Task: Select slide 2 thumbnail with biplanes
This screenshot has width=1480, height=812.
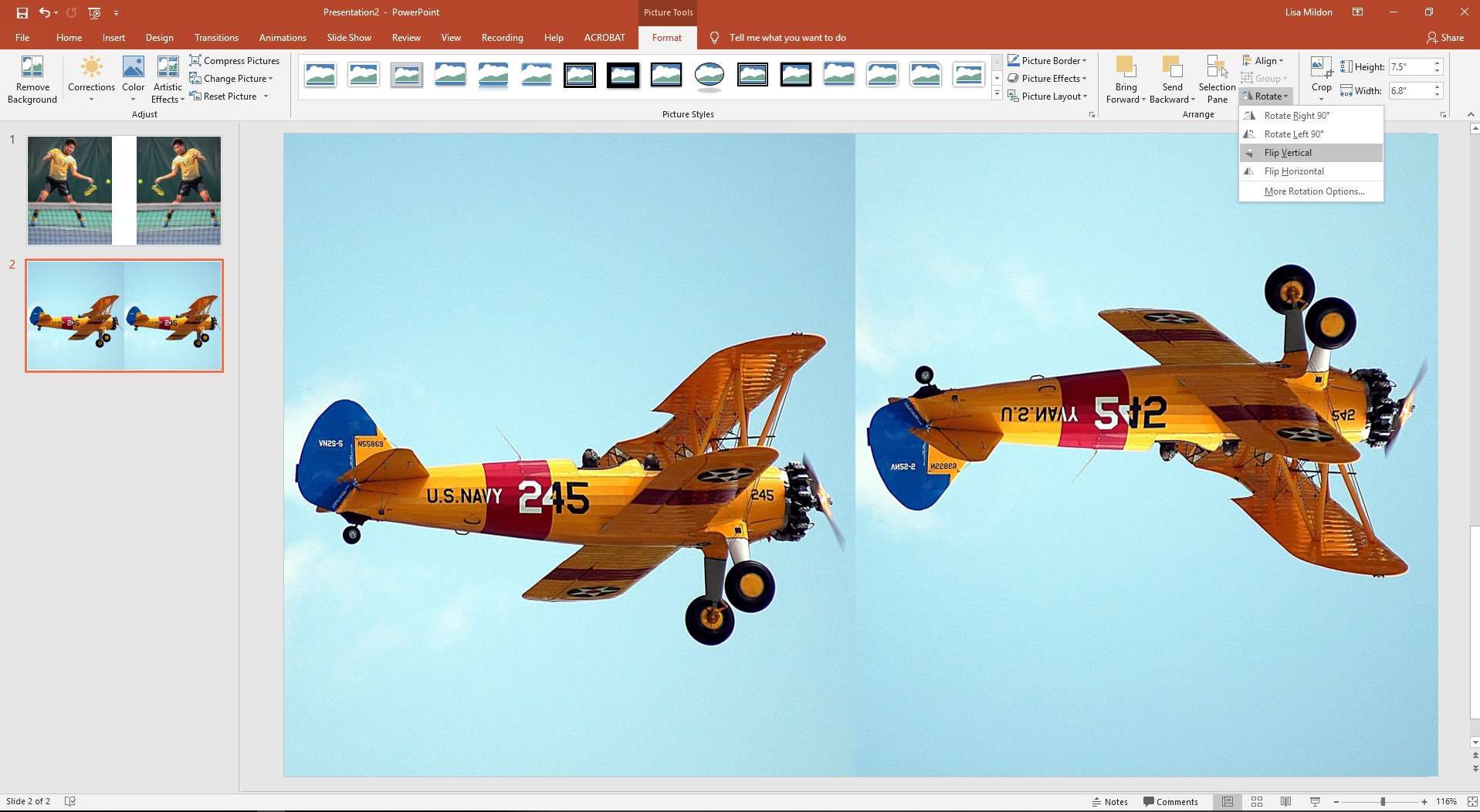Action: pos(124,316)
